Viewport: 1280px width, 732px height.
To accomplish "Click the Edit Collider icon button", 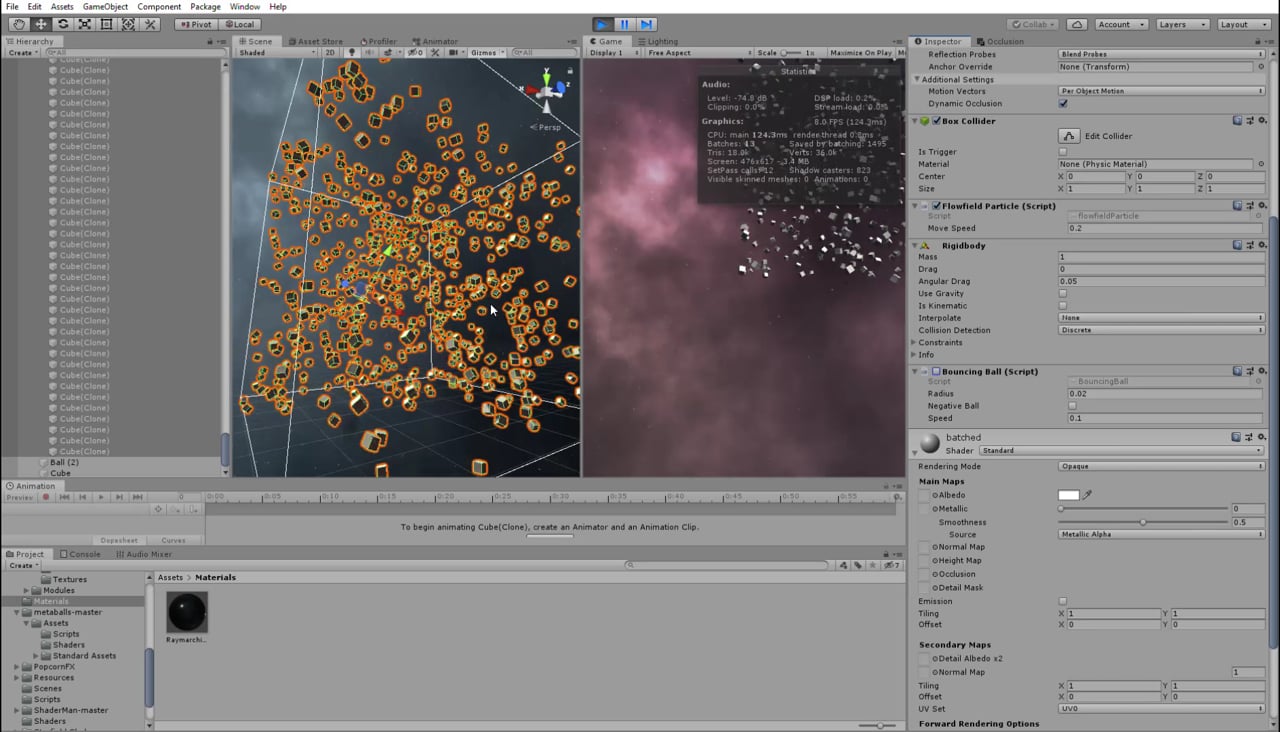I will [x=1069, y=136].
